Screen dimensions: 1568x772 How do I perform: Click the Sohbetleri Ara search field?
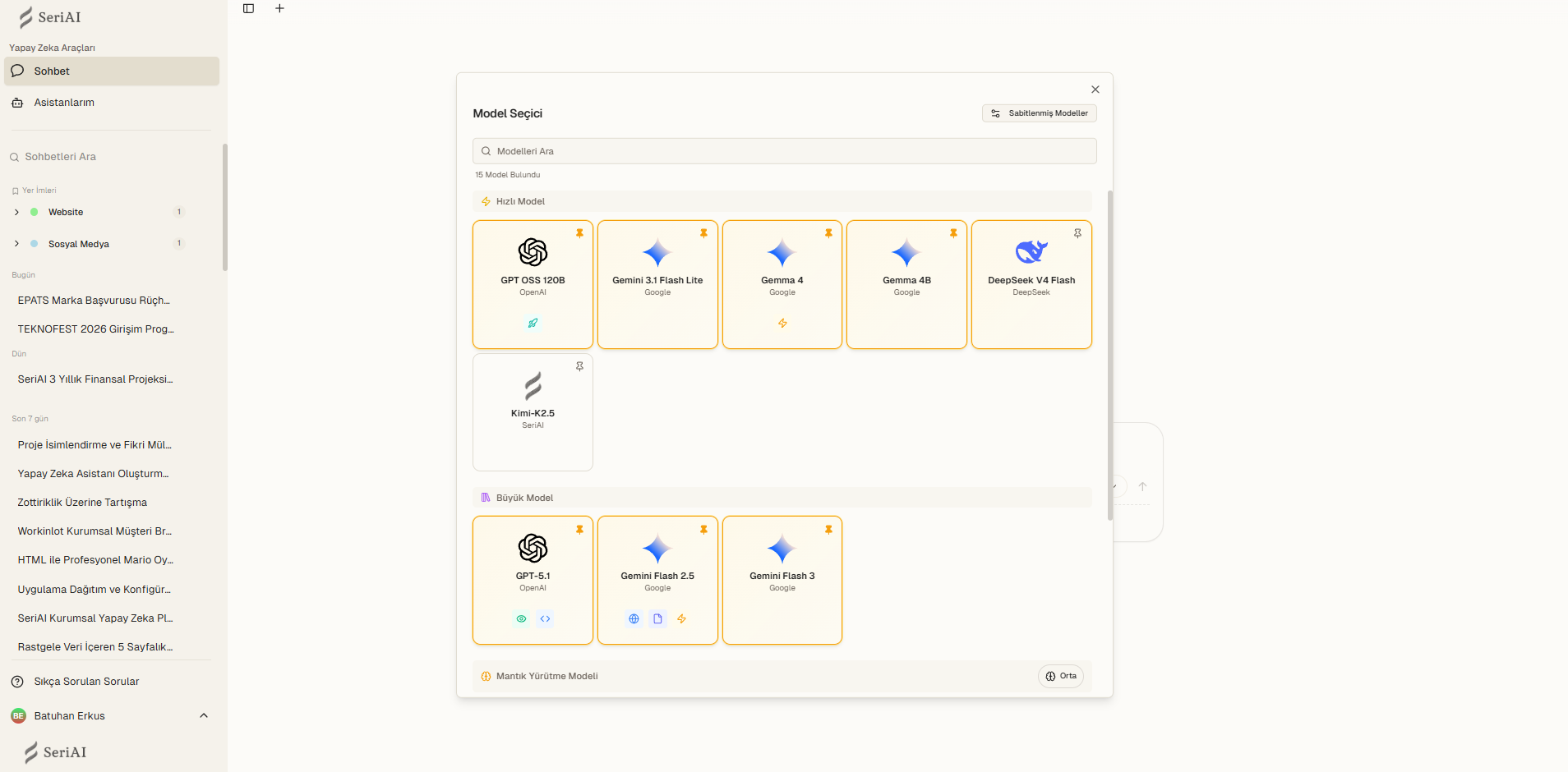click(x=112, y=157)
